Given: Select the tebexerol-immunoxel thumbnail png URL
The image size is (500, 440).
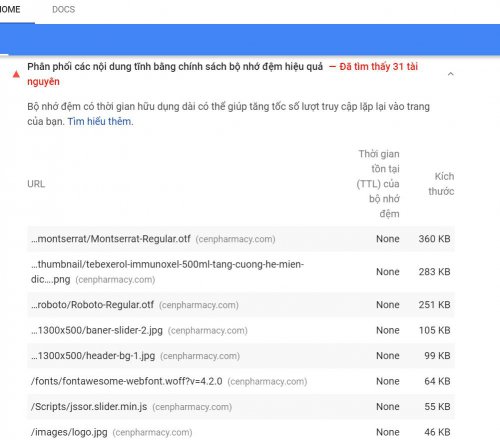Looking at the screenshot, I should [167, 272].
